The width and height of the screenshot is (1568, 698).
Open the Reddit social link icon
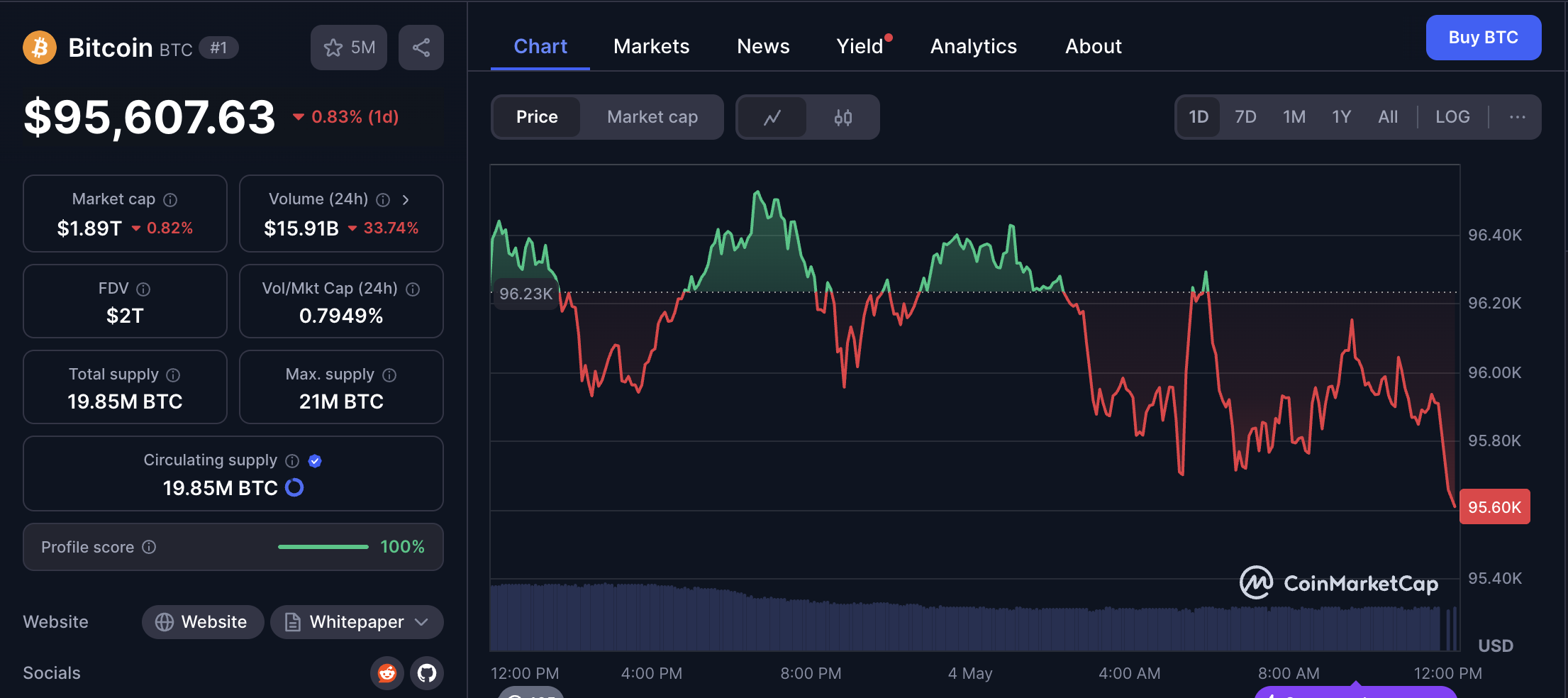(387, 672)
